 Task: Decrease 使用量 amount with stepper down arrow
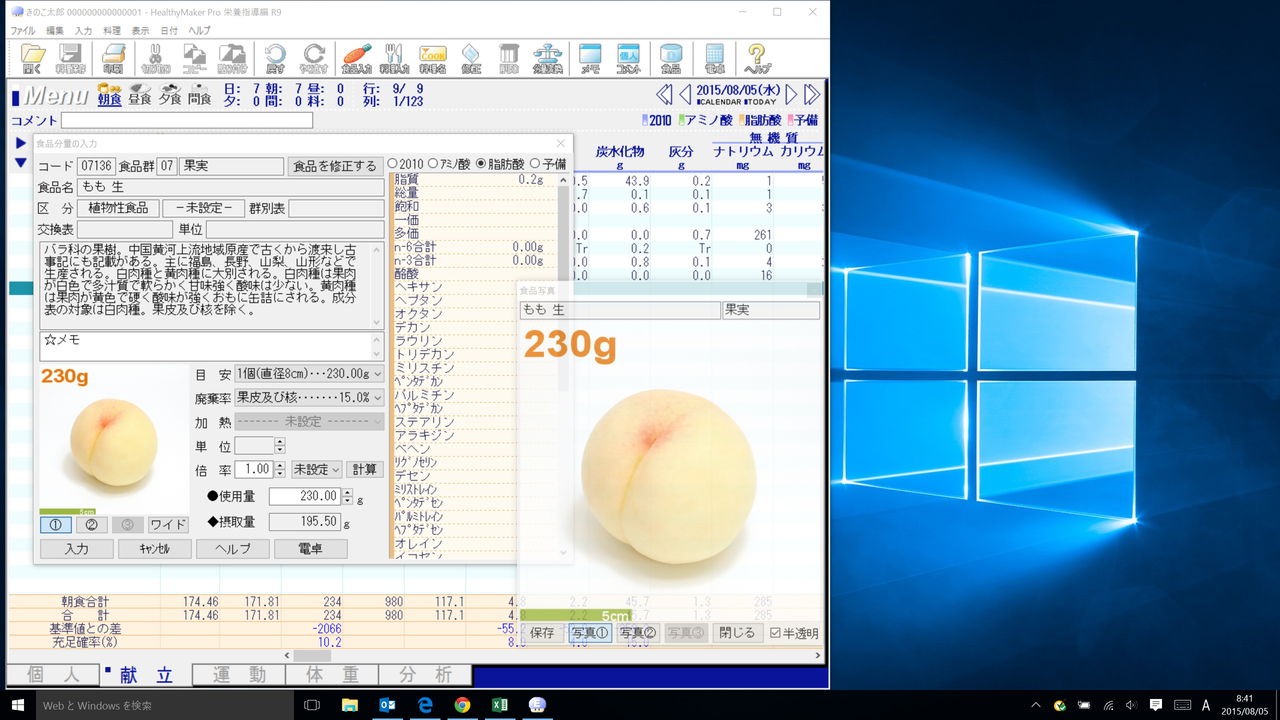[348, 500]
